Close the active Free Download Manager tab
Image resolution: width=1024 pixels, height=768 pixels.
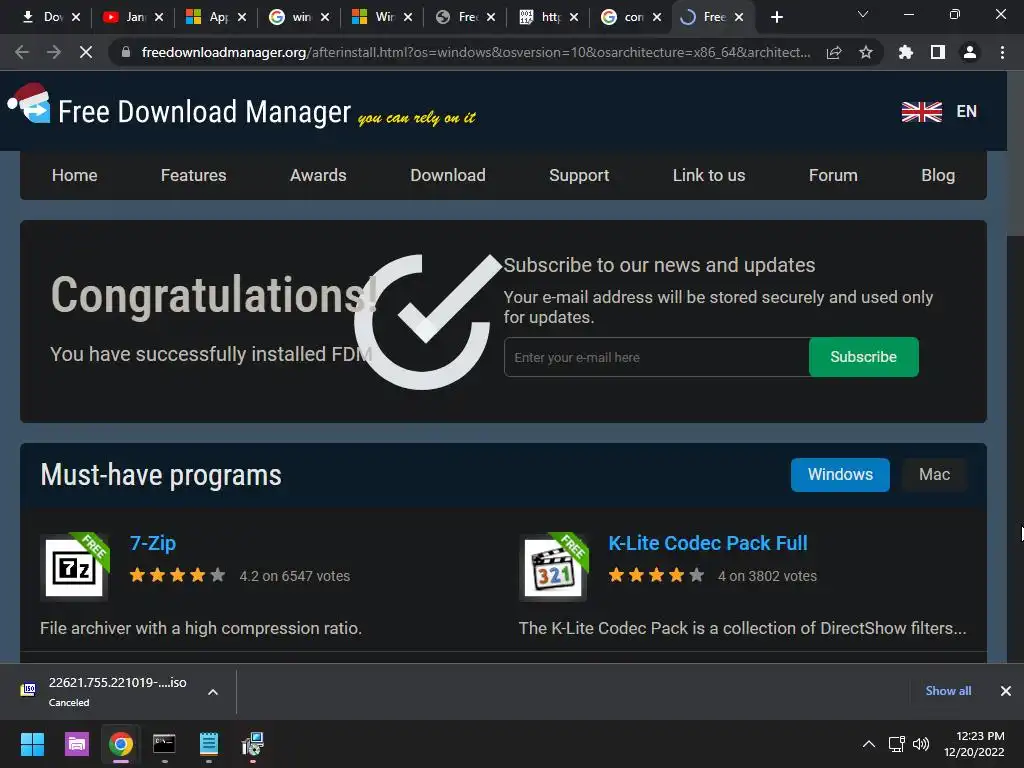click(739, 17)
